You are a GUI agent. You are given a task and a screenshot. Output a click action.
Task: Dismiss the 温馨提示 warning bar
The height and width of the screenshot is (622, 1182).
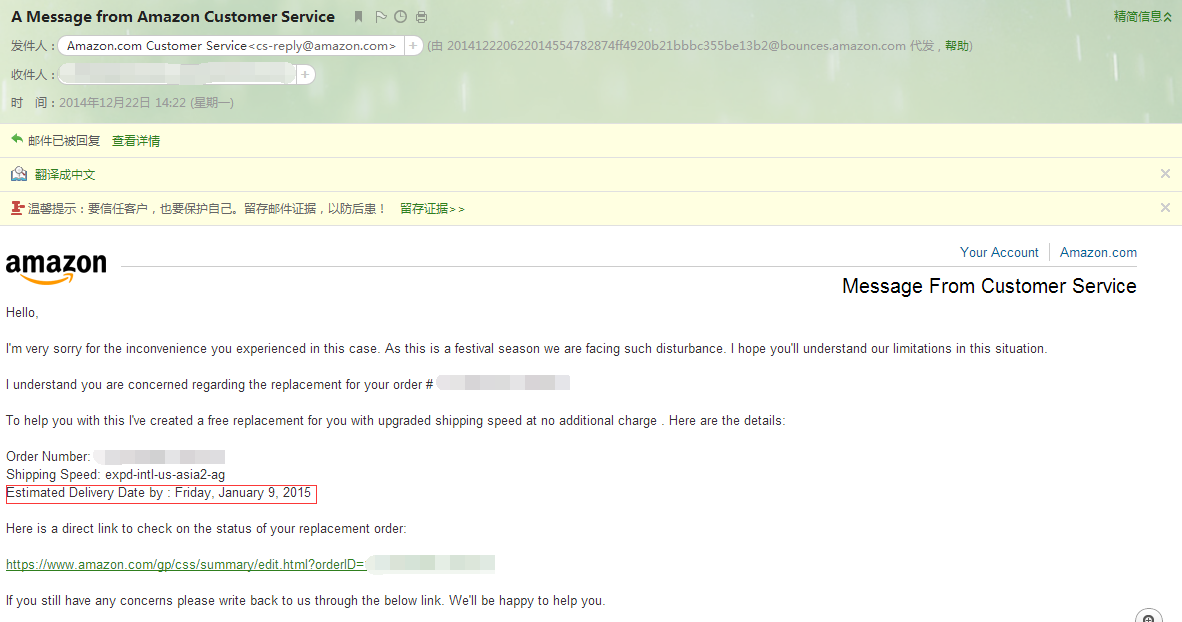1165,208
